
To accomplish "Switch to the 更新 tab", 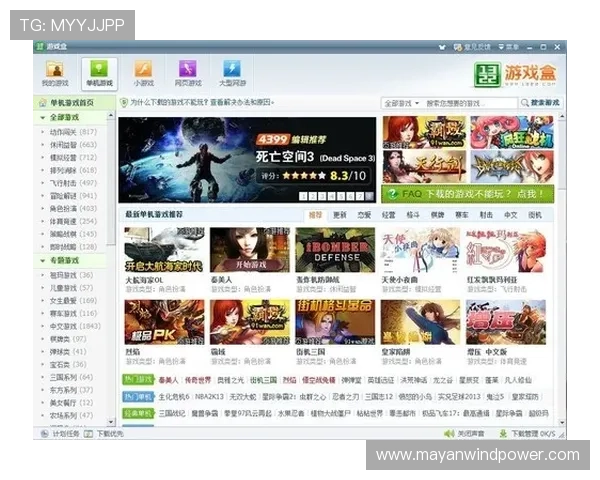I will tap(340, 215).
